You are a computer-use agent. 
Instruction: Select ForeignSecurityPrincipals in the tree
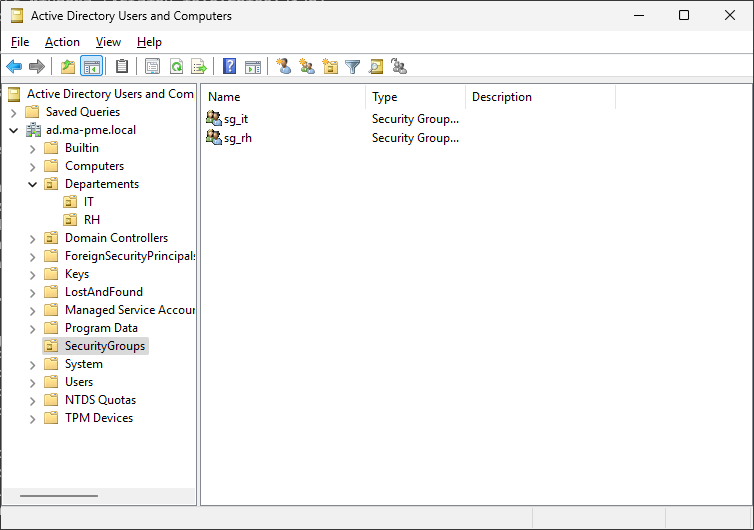pyautogui.click(x=130, y=256)
